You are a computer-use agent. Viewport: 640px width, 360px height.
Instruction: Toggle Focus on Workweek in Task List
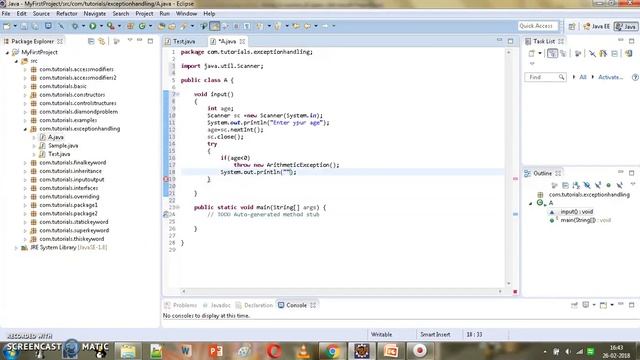click(x=578, y=53)
